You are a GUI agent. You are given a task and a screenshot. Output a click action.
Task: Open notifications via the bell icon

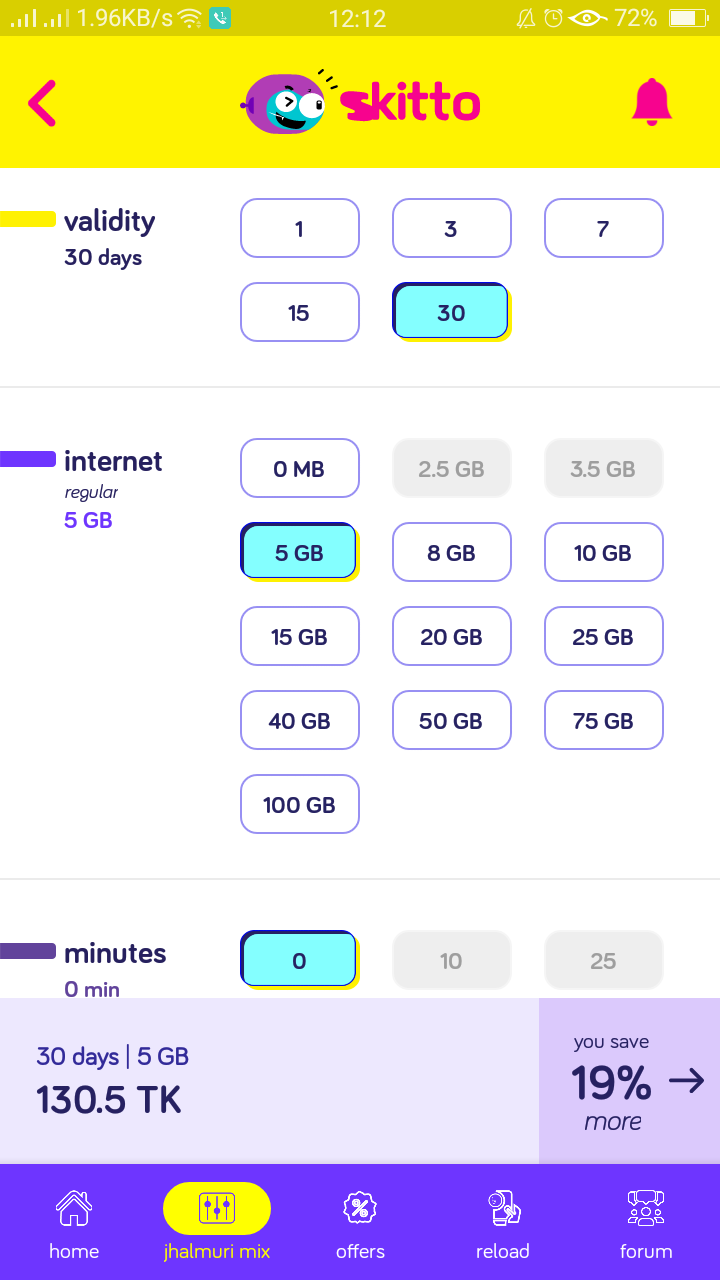click(652, 102)
